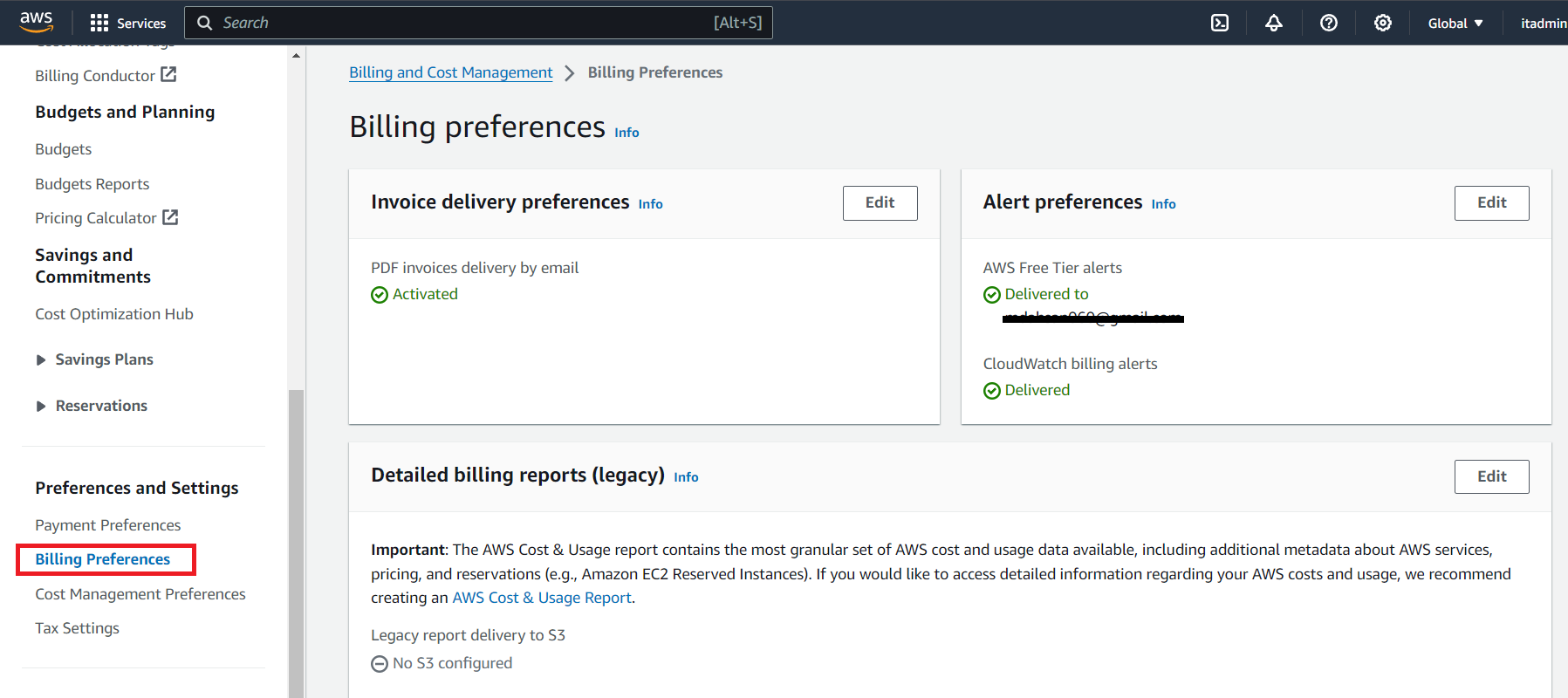Screen dimensions: 1568x698
Task: Open the AWS Cost & Usage Report link
Action: 541,598
